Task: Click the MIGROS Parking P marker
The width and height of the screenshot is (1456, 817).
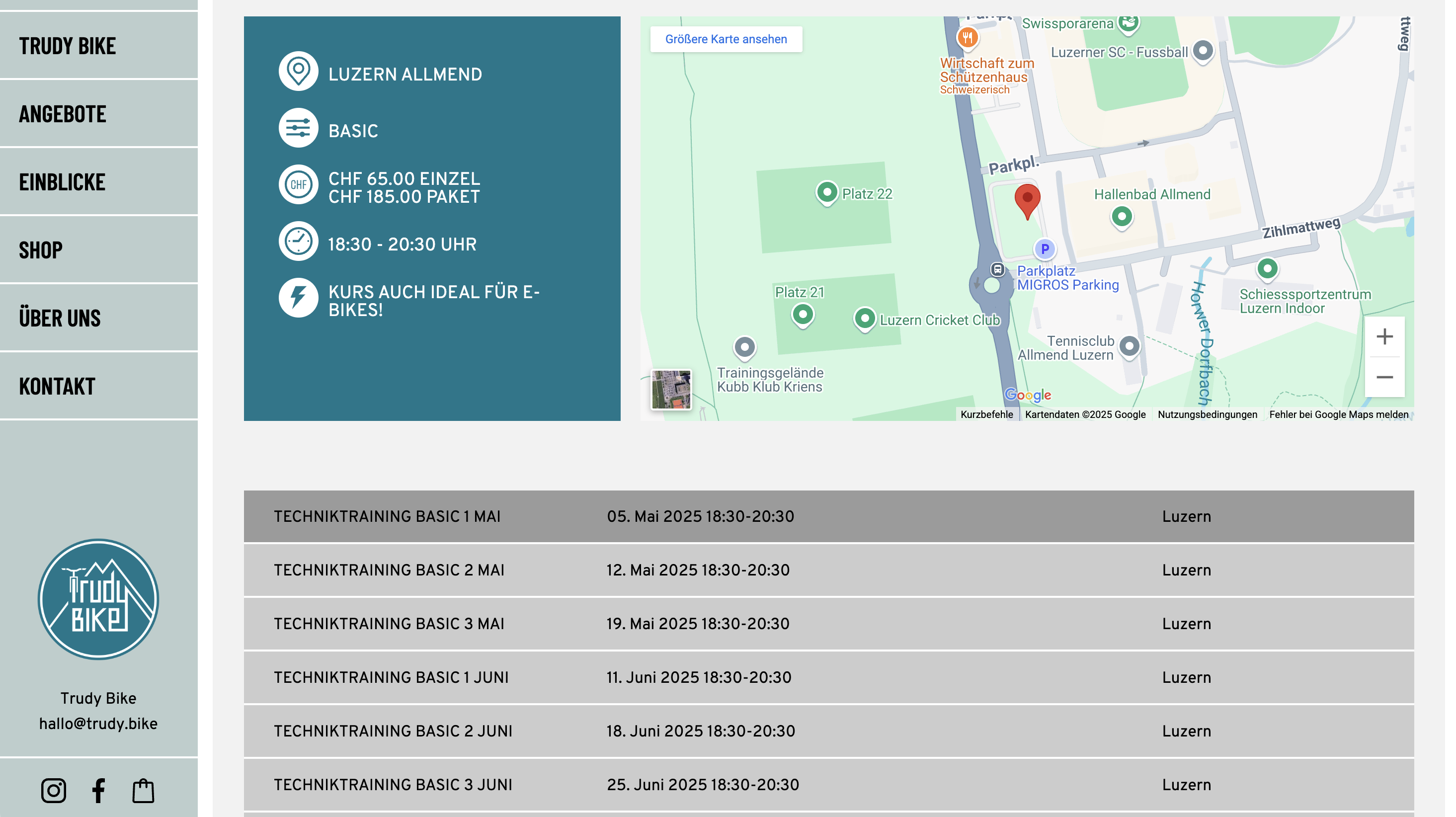Action: (1045, 249)
